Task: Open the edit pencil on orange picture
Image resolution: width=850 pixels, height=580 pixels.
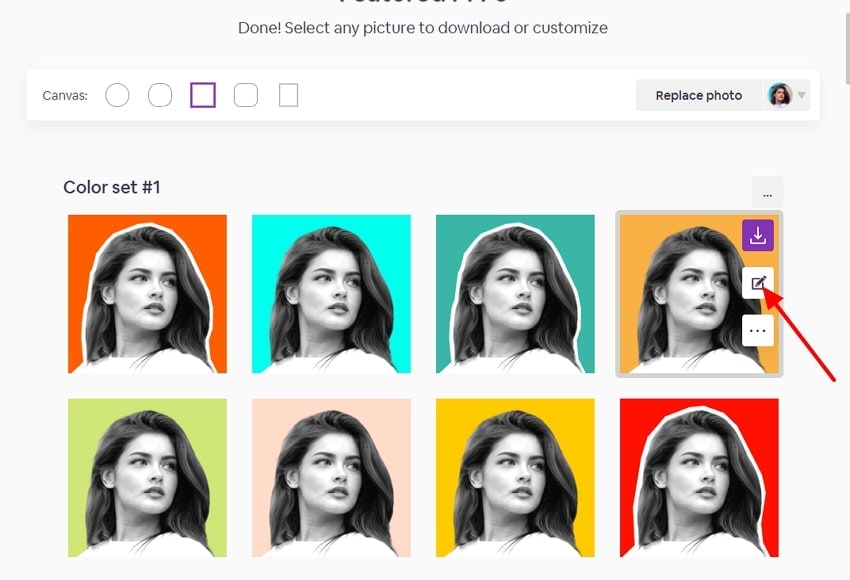Action: (757, 282)
